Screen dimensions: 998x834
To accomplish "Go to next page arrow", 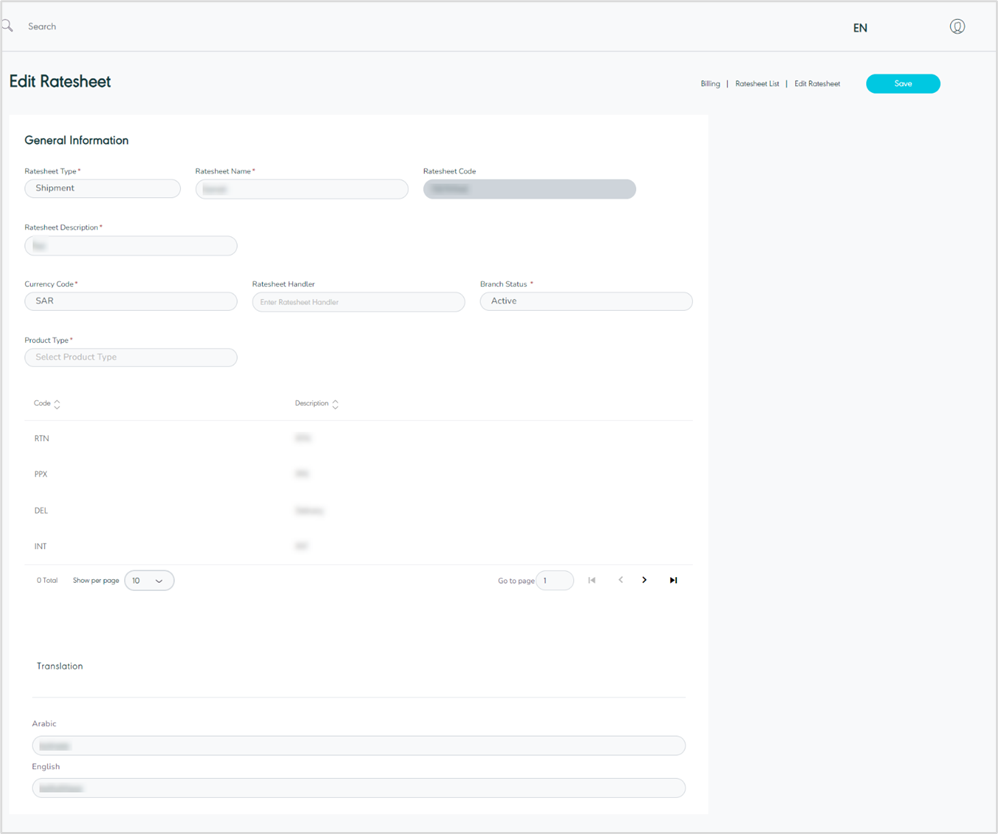I will pos(645,580).
